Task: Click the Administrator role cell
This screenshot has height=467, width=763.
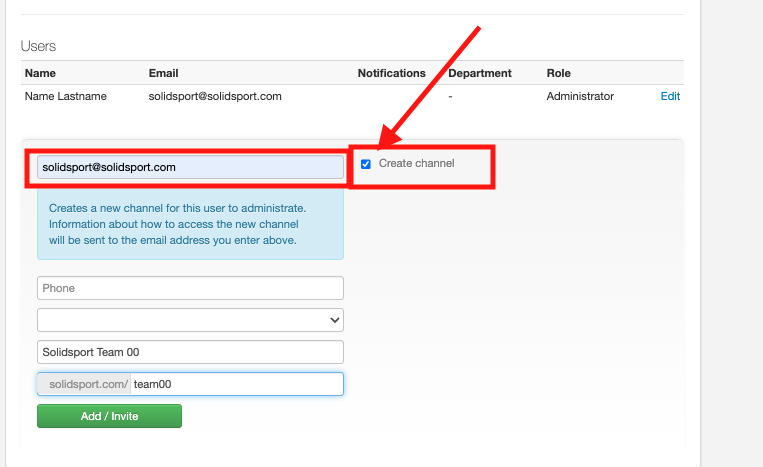Action: coord(580,97)
